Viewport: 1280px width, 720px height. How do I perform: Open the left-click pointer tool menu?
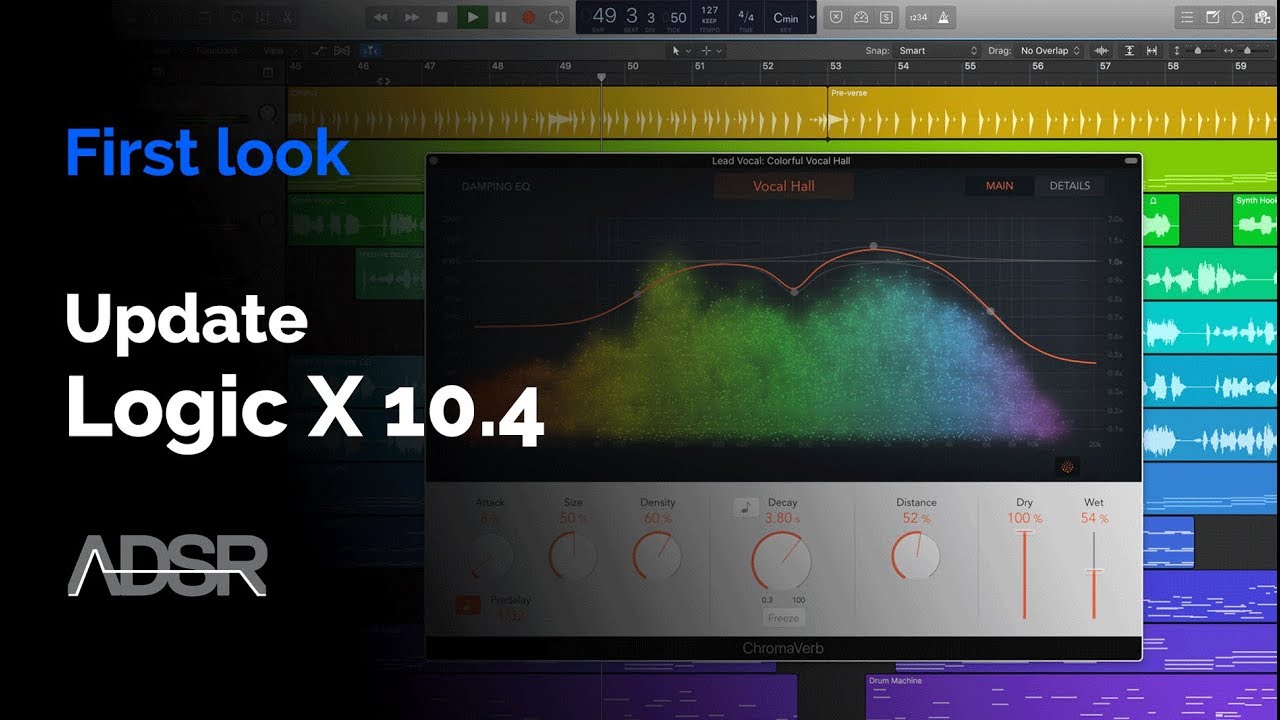(x=681, y=50)
